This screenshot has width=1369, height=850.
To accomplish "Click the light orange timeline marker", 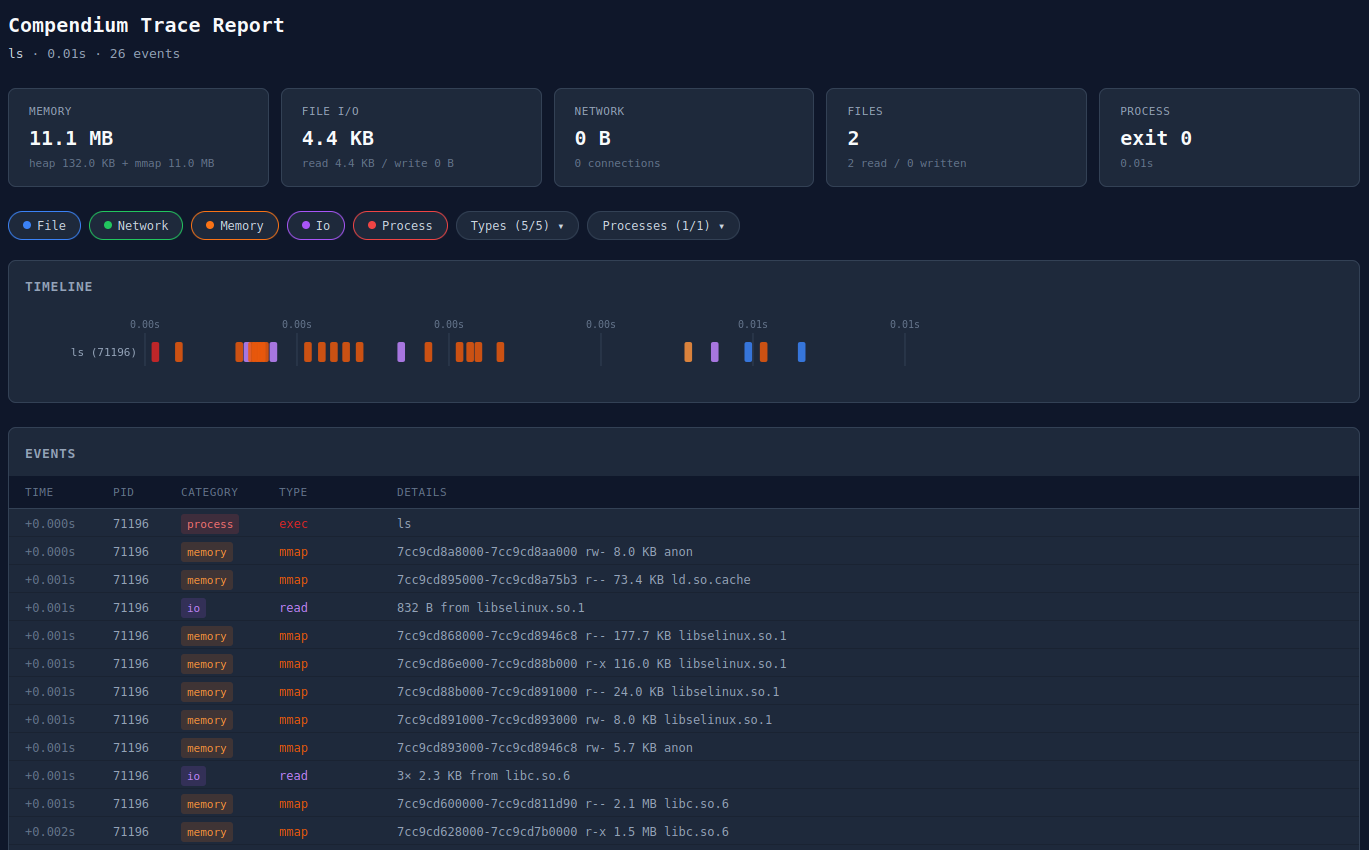I will tap(688, 352).
